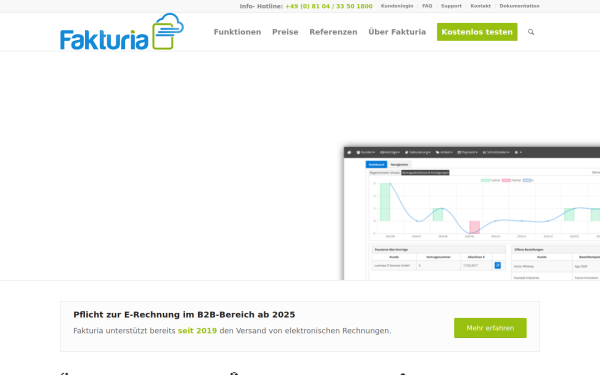The image size is (600, 375).
Task: Select Dashboard tab in preview
Action: pos(377,165)
